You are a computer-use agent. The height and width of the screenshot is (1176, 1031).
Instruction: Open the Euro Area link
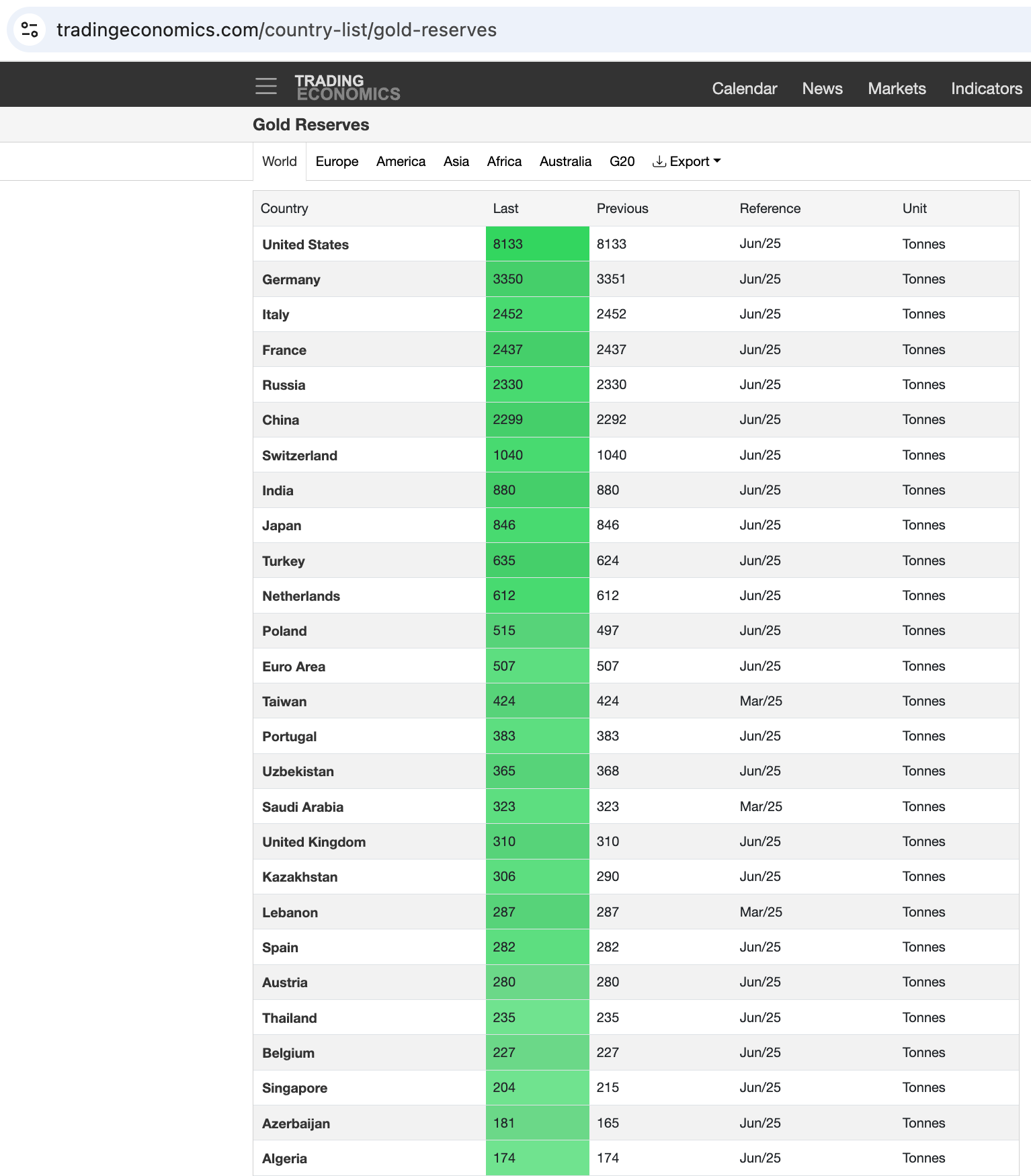coord(294,667)
